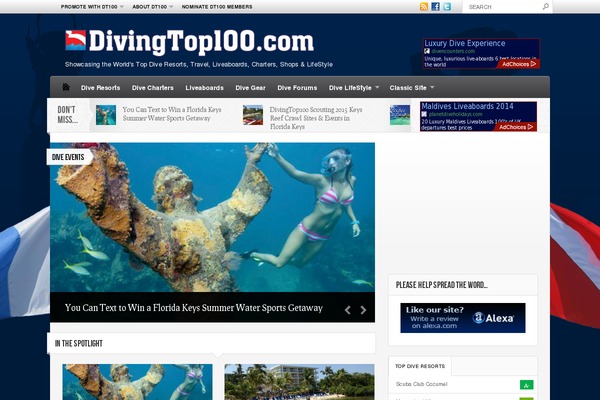Select the Top Dive Resorts tab
This screenshot has width=600, height=400.
pyautogui.click(x=420, y=366)
